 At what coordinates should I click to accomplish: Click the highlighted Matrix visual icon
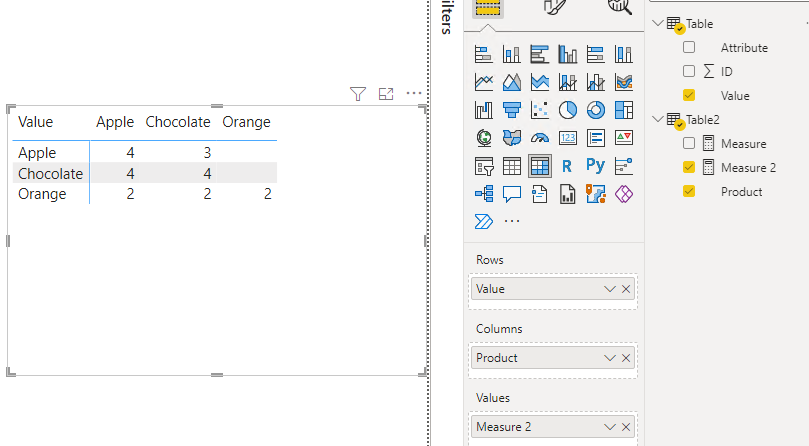click(540, 166)
